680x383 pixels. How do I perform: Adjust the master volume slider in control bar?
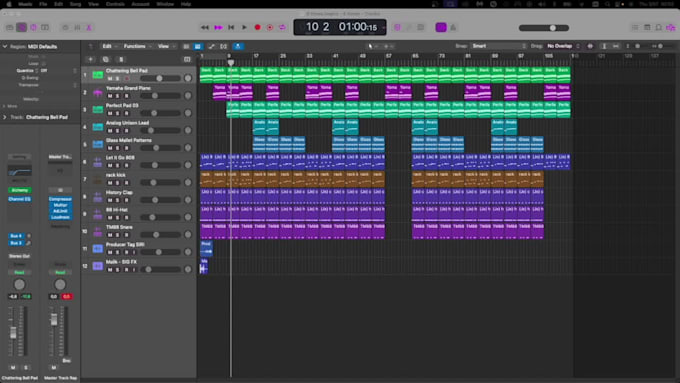[x=544, y=28]
